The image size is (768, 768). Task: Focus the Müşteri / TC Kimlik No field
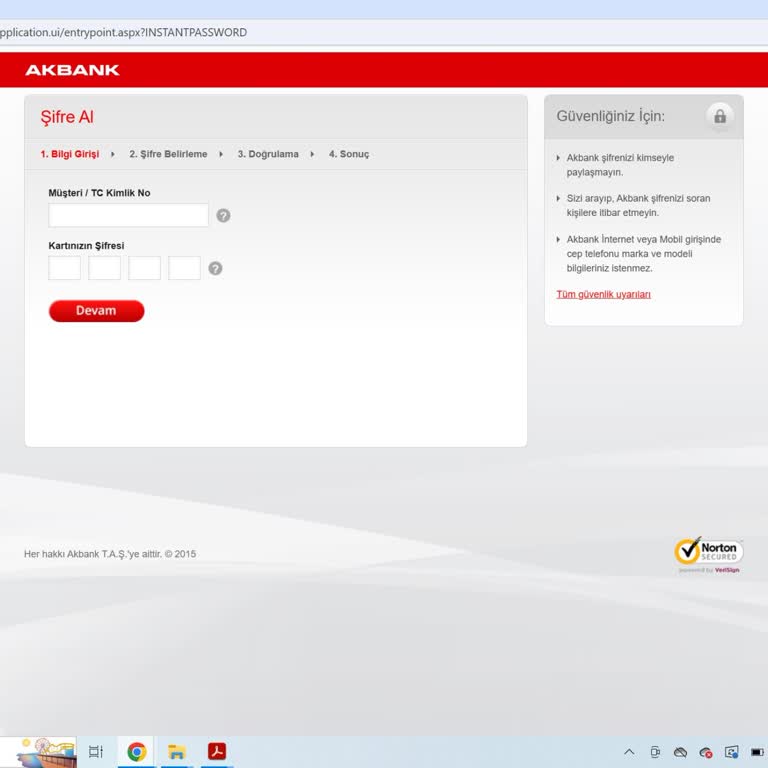pos(128,216)
